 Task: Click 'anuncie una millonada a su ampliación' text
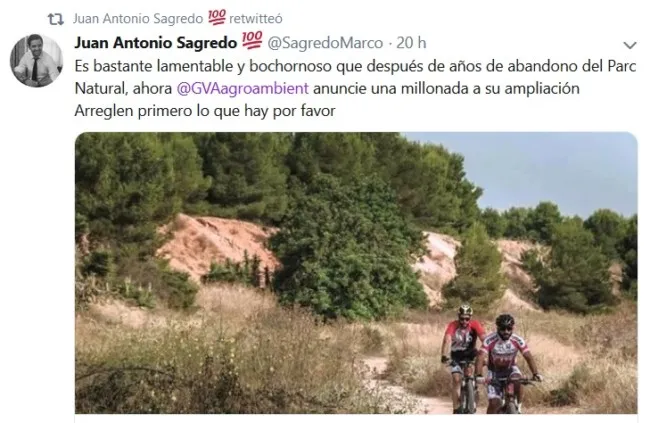(446, 88)
